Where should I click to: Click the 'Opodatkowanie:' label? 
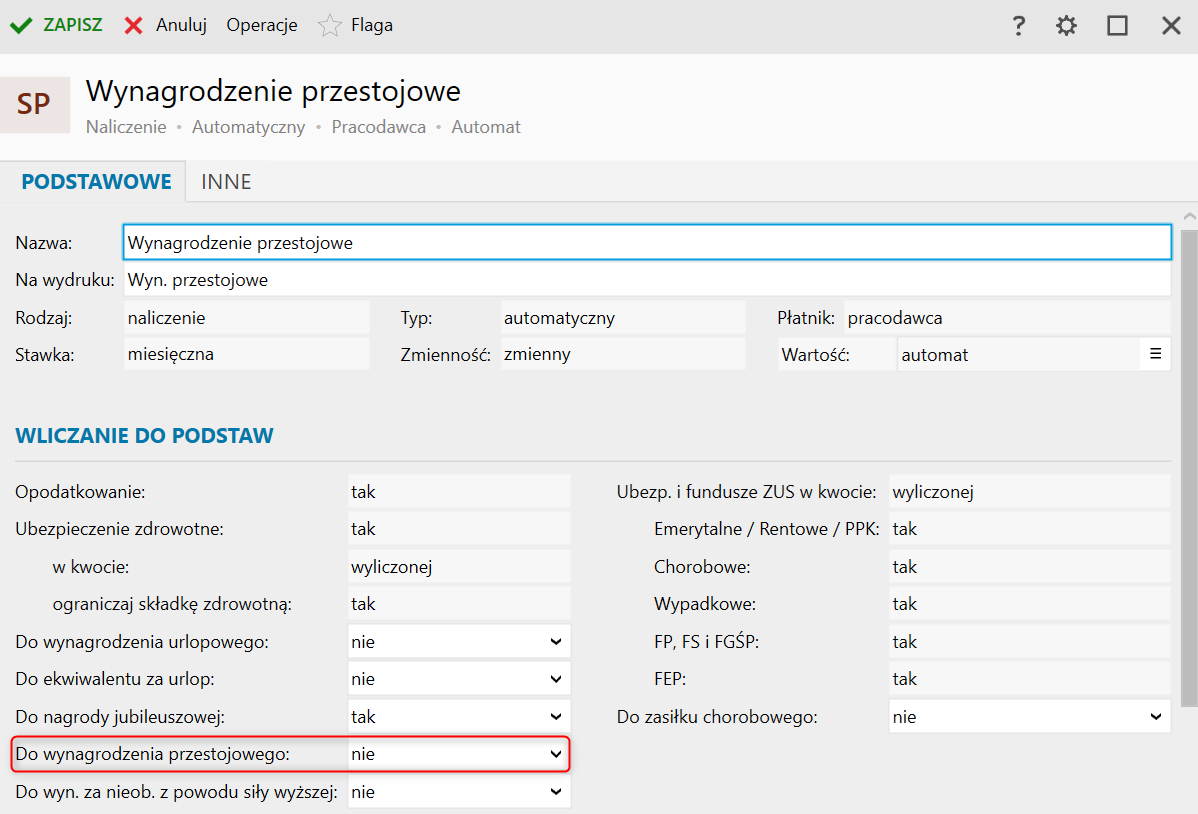click(80, 491)
